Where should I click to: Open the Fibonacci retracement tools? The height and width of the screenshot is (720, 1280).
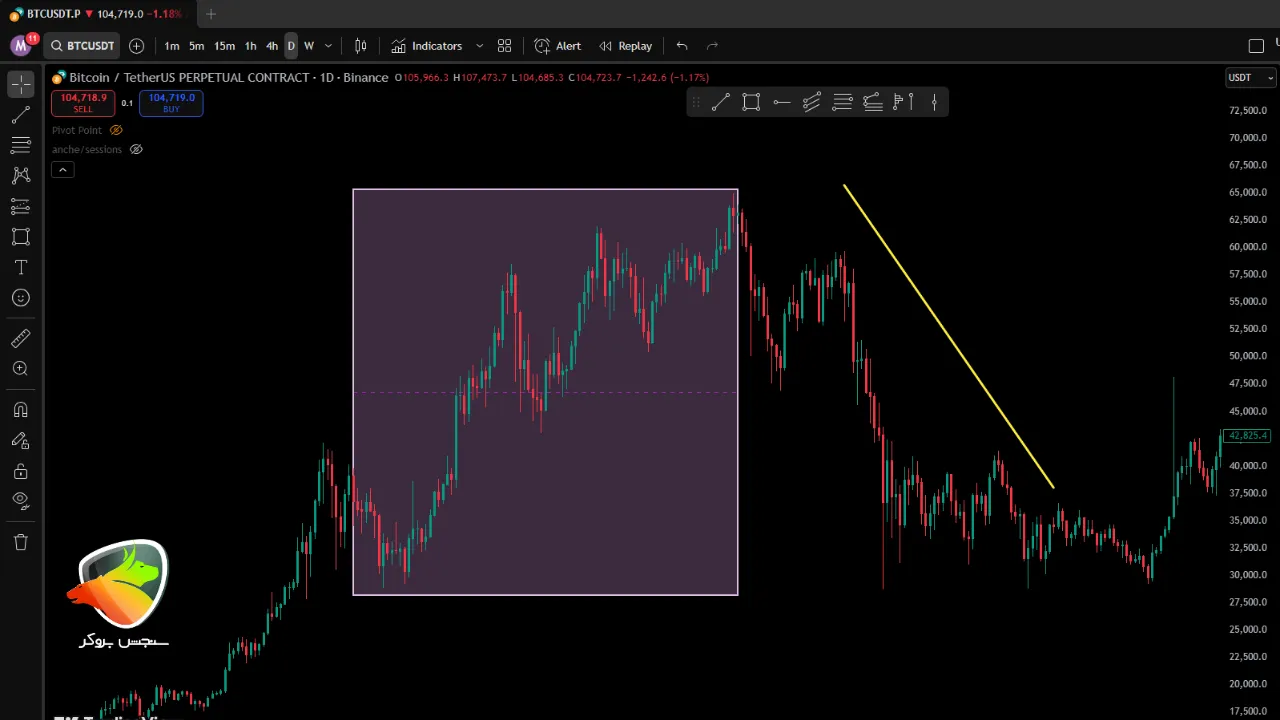tap(20, 145)
